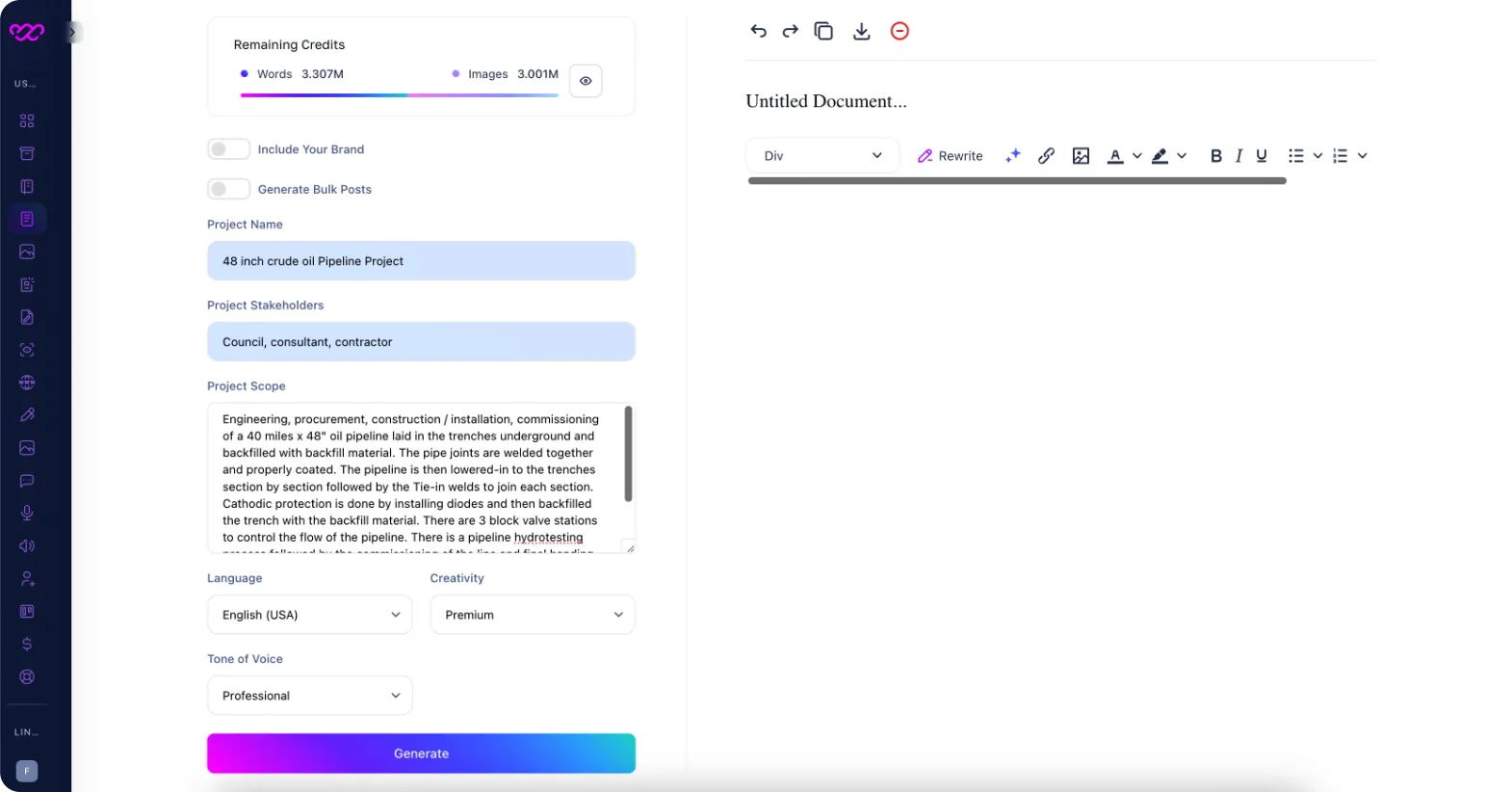The height and width of the screenshot is (792, 1512).
Task: Insert a link using the chain icon
Action: (x=1046, y=155)
